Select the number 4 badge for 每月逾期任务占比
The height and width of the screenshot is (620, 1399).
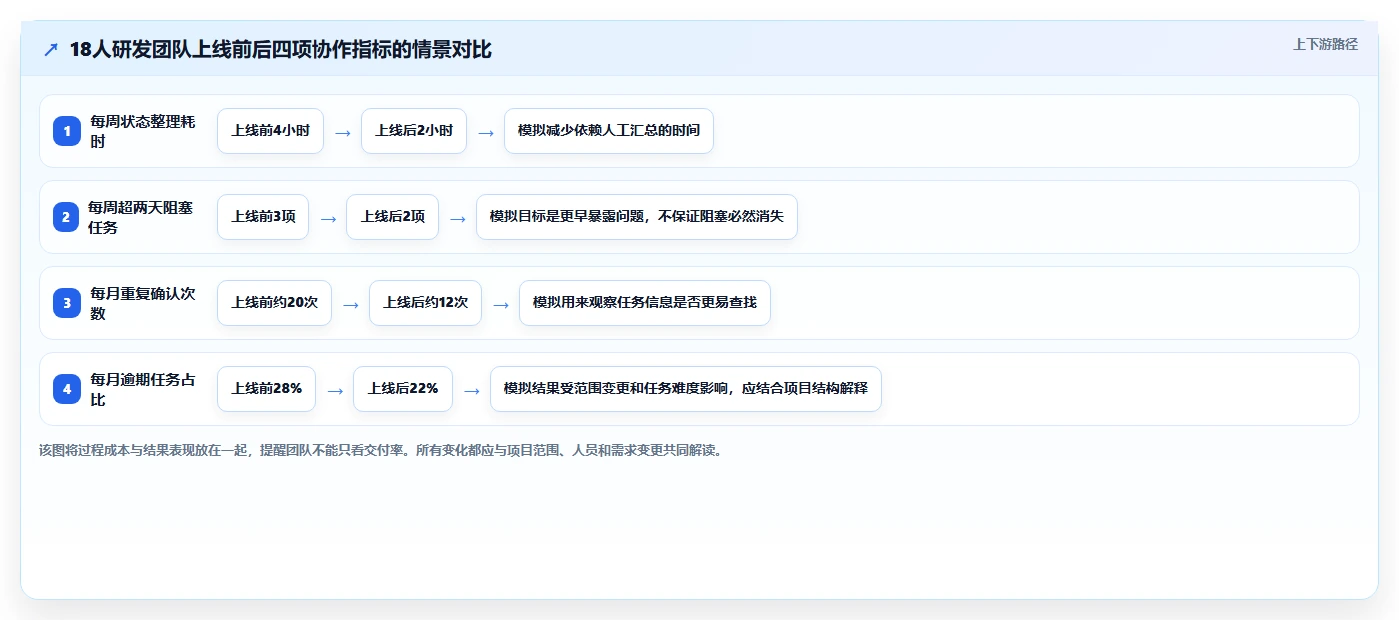pos(67,389)
